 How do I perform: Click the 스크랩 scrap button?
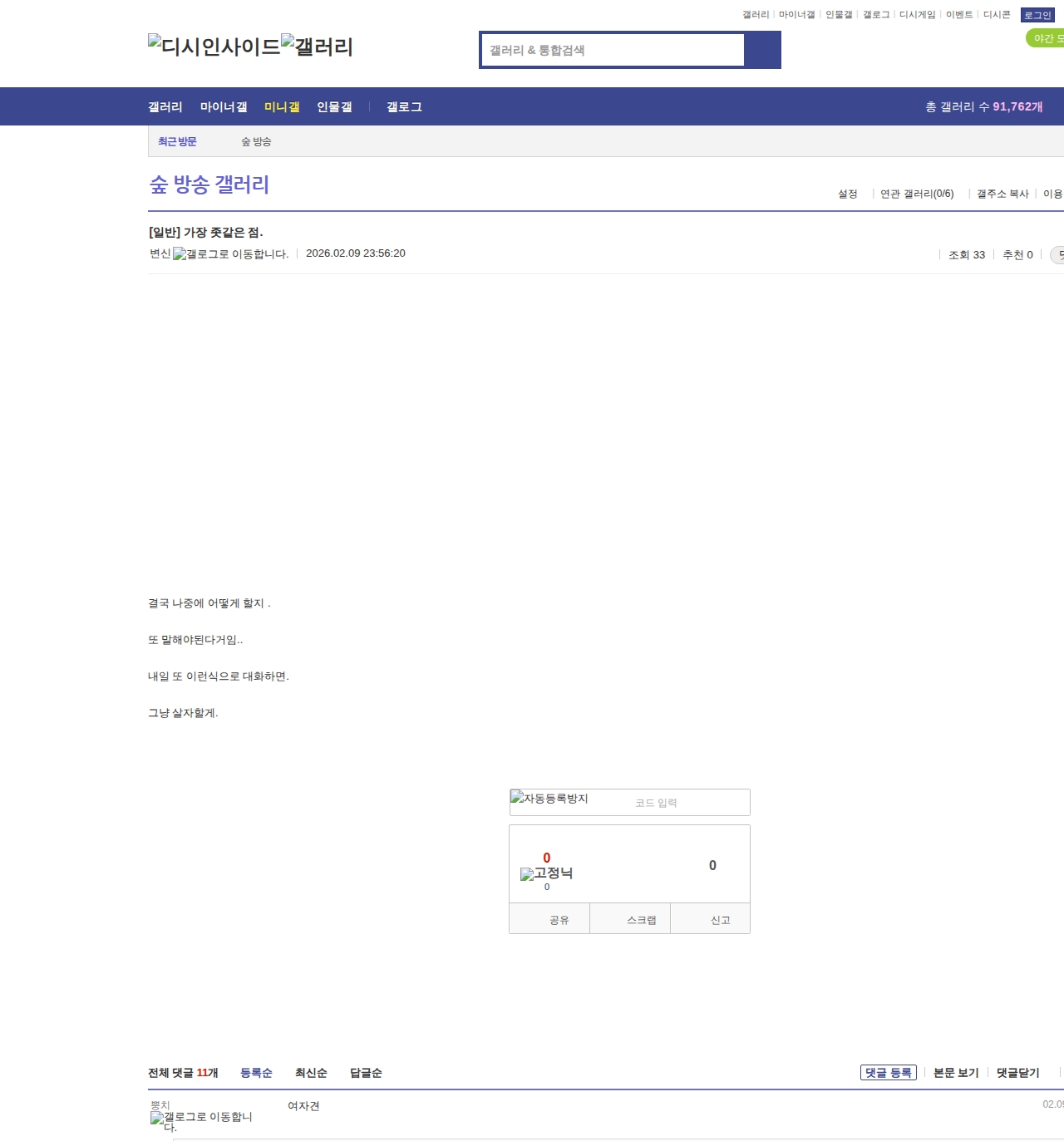(x=641, y=920)
